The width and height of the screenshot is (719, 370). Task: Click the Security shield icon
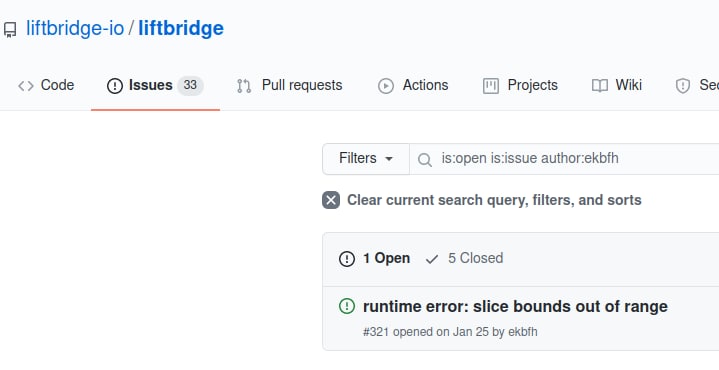[683, 86]
